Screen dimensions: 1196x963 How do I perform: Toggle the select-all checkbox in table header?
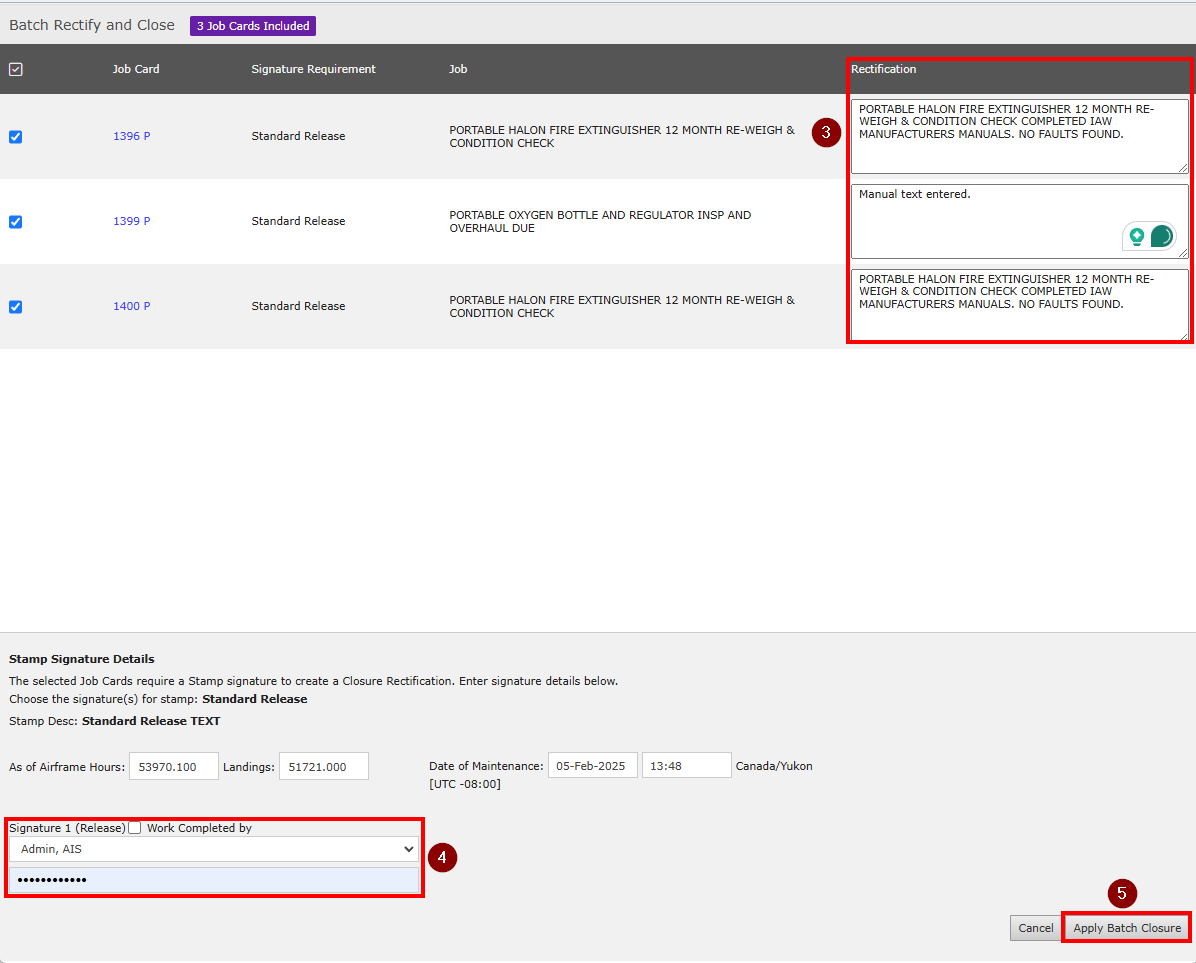pyautogui.click(x=15, y=69)
